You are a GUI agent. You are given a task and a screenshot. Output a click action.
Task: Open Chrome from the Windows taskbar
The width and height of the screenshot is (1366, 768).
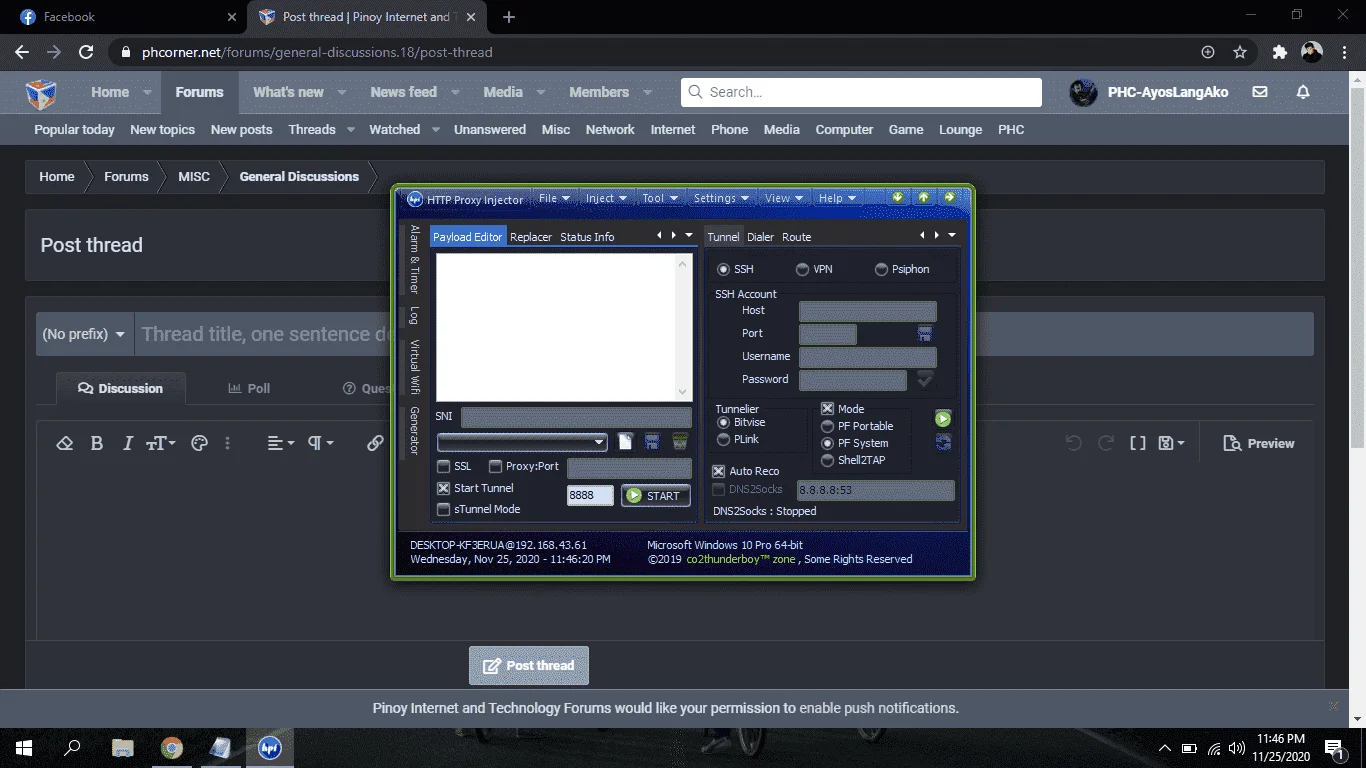[x=172, y=748]
